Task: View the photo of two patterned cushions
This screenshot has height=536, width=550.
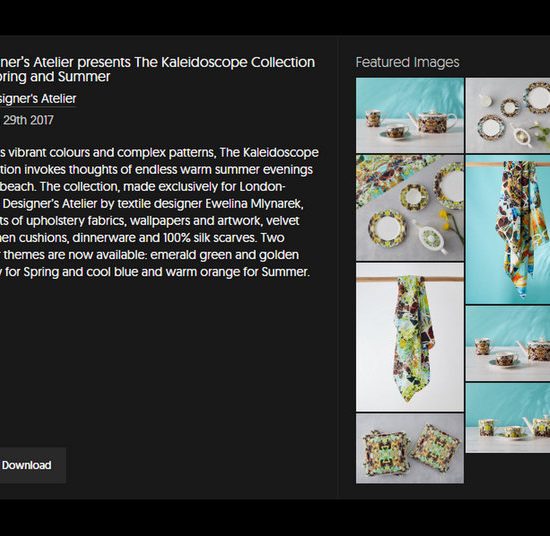Action: click(410, 448)
